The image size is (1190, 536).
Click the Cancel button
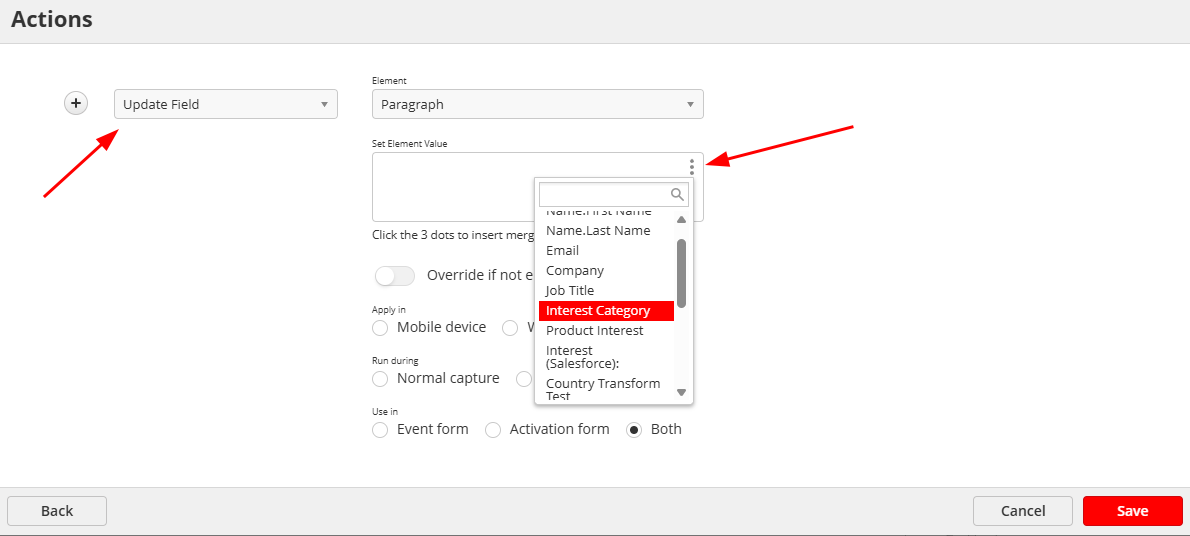point(1022,511)
